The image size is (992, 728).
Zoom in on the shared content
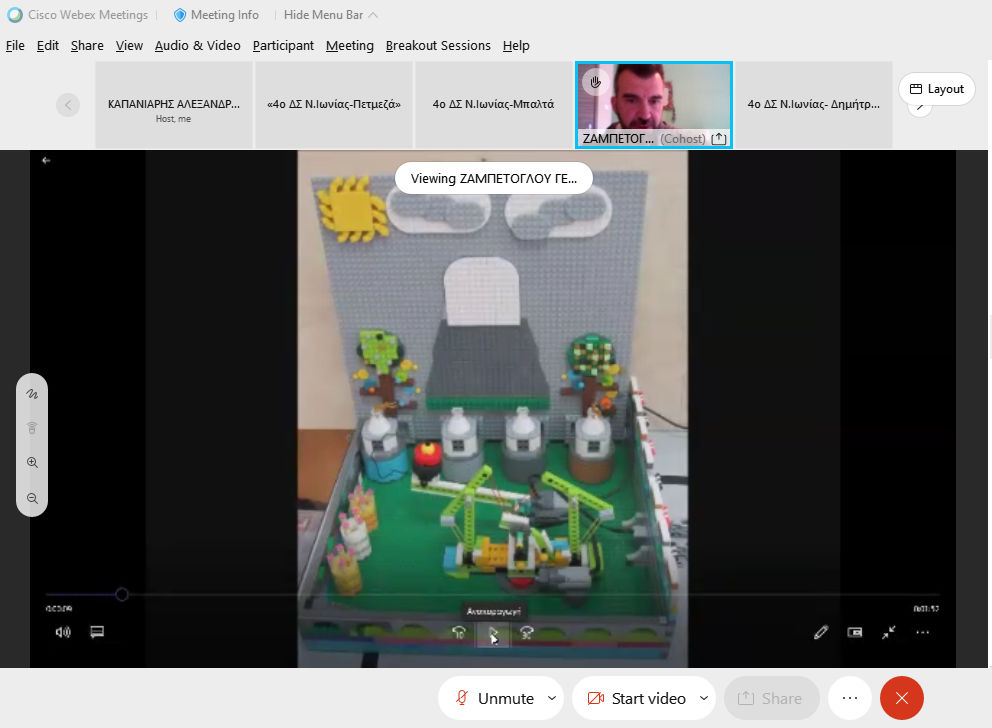32,463
